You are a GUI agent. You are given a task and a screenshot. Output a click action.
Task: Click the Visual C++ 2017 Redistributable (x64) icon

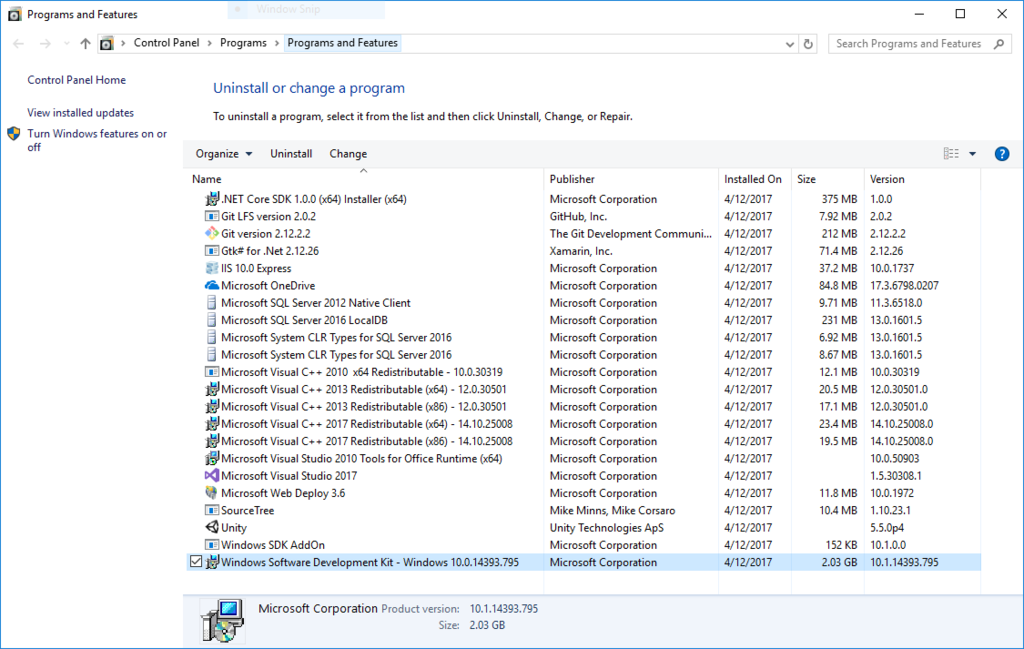(x=212, y=424)
